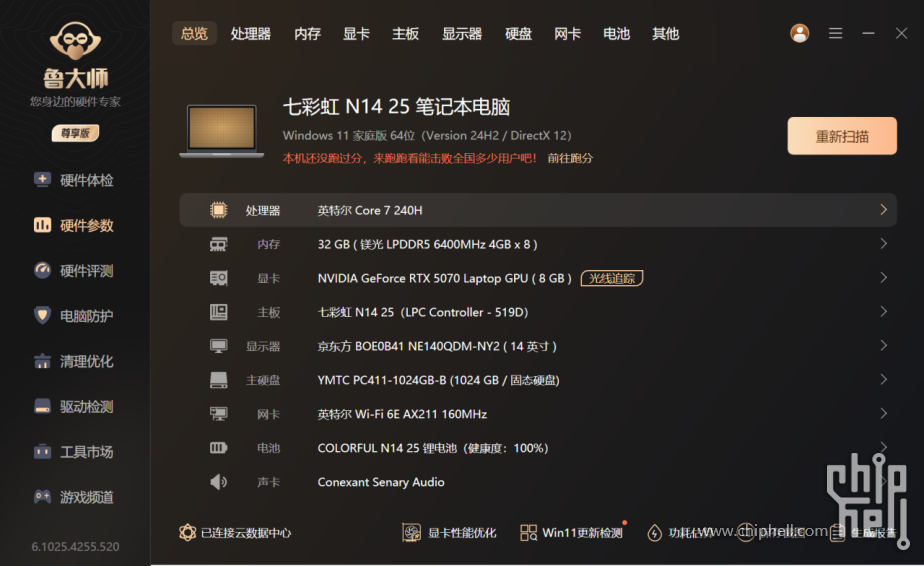Click the processor chip icon
Screen dimensions: 924x566
click(x=219, y=210)
